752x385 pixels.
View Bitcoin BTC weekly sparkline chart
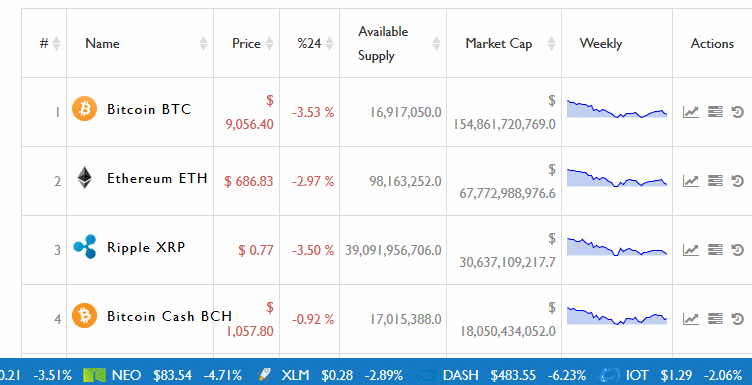(x=617, y=109)
